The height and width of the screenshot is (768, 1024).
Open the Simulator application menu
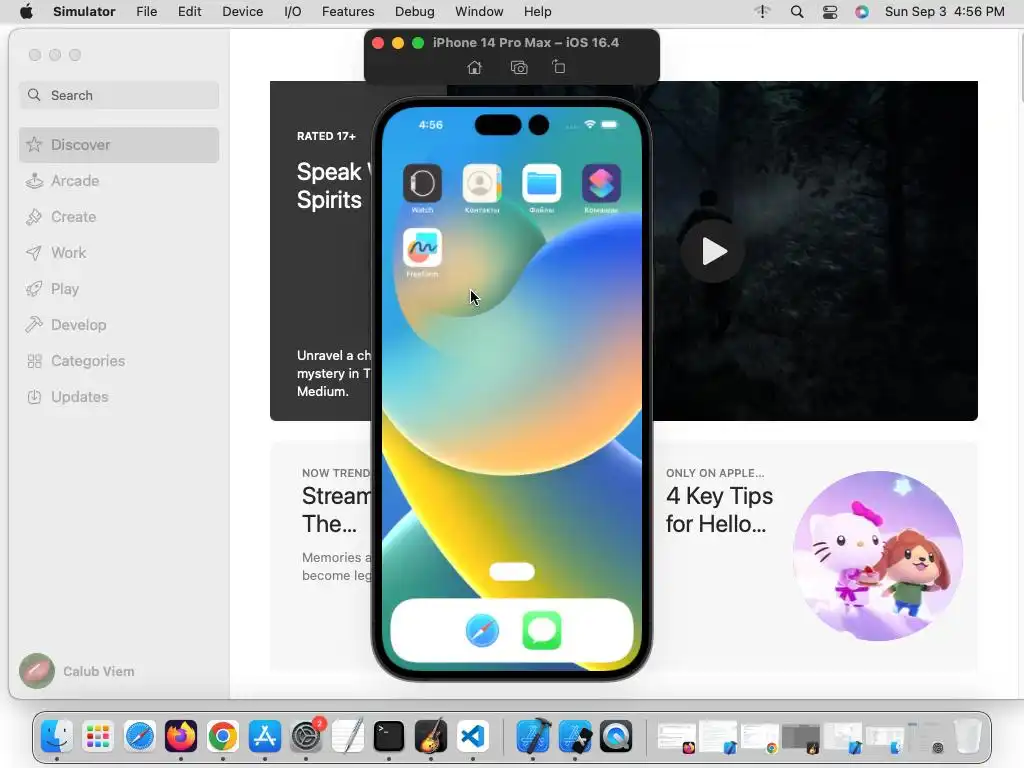pos(84,12)
